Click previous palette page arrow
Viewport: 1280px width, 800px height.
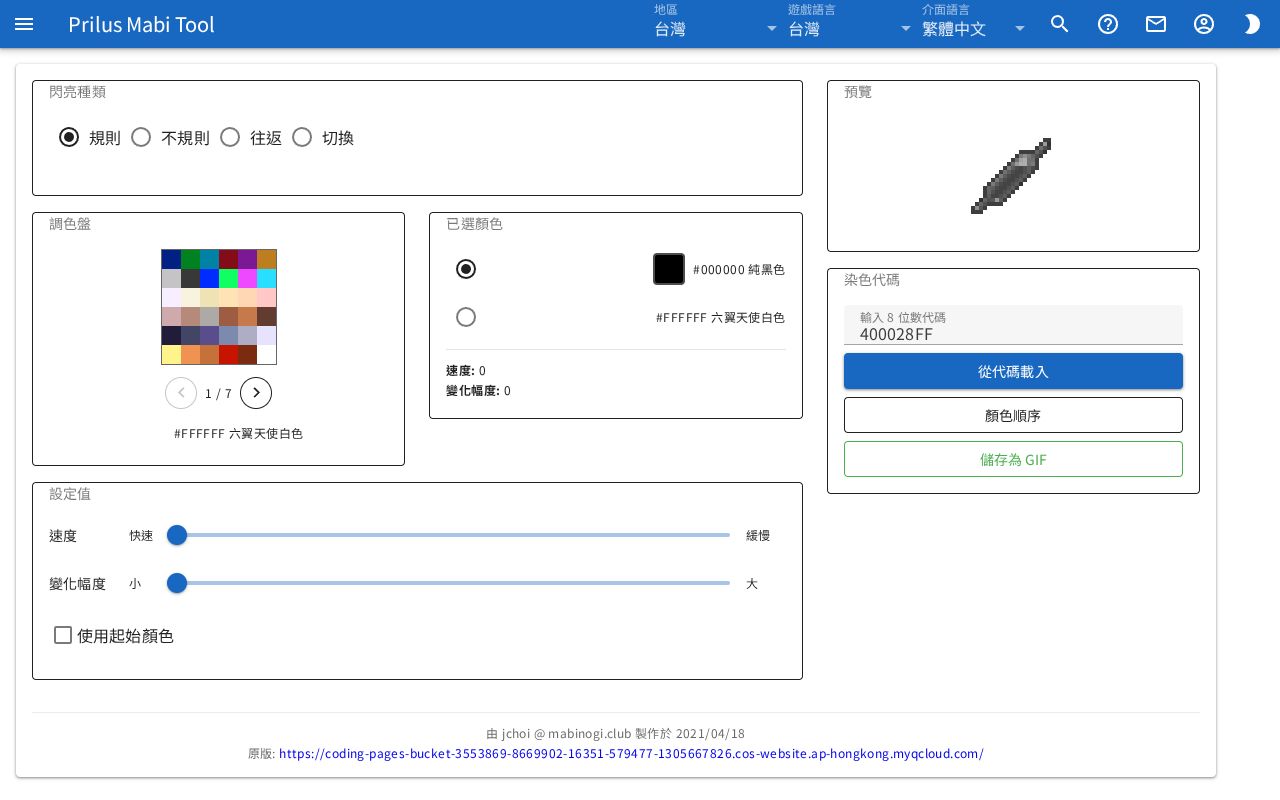[x=181, y=393]
